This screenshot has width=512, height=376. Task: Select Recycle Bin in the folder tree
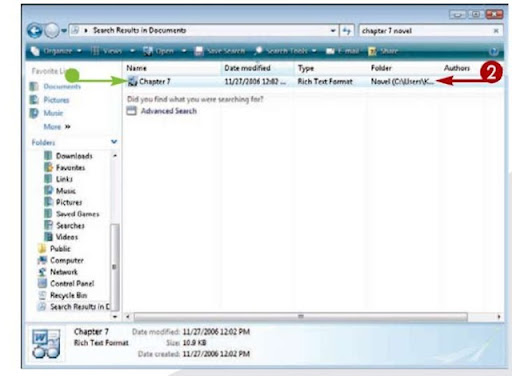tap(68, 295)
